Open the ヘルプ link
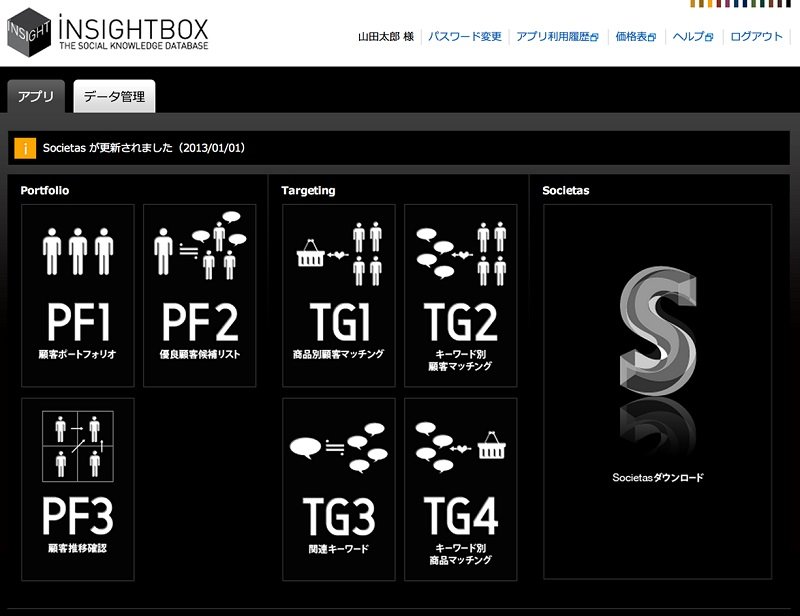This screenshot has width=800, height=616. [693, 36]
